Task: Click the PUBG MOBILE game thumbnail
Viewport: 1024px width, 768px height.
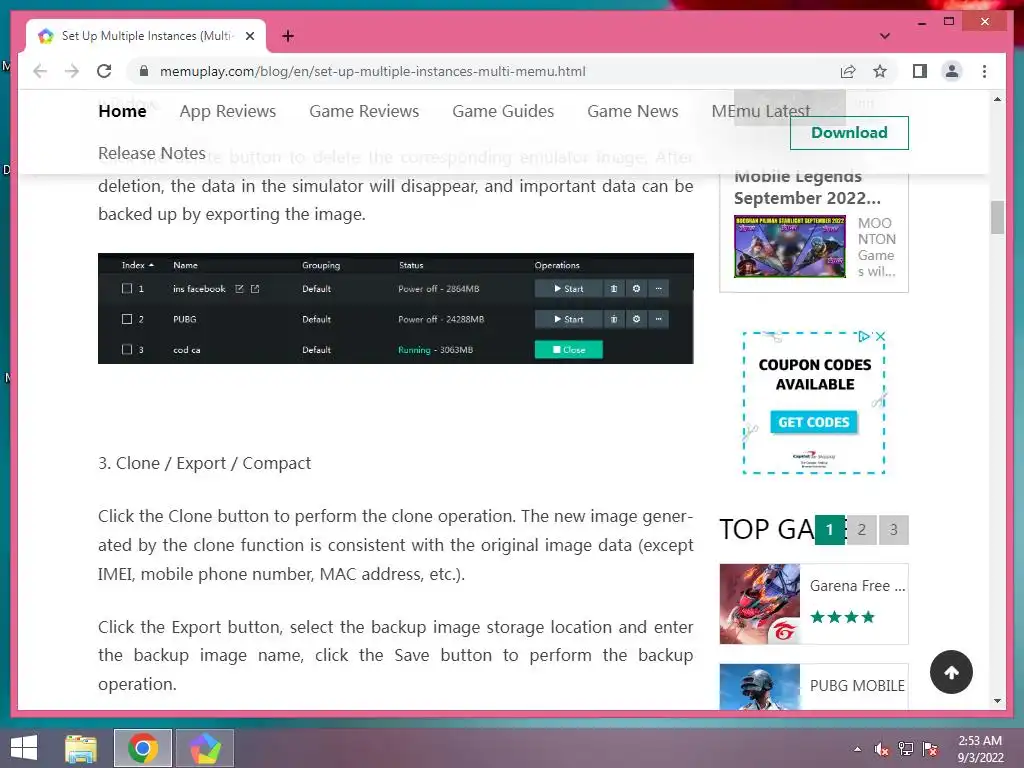Action: (x=760, y=687)
